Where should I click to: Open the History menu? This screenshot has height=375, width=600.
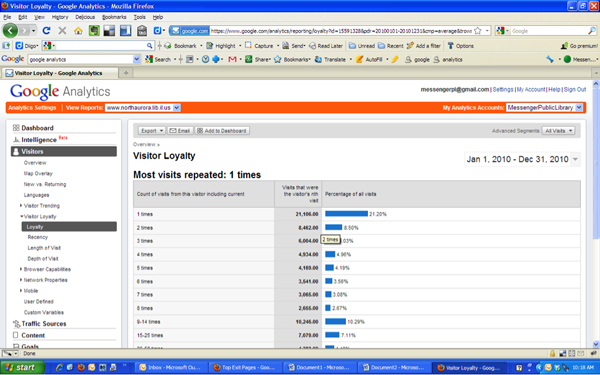point(60,17)
